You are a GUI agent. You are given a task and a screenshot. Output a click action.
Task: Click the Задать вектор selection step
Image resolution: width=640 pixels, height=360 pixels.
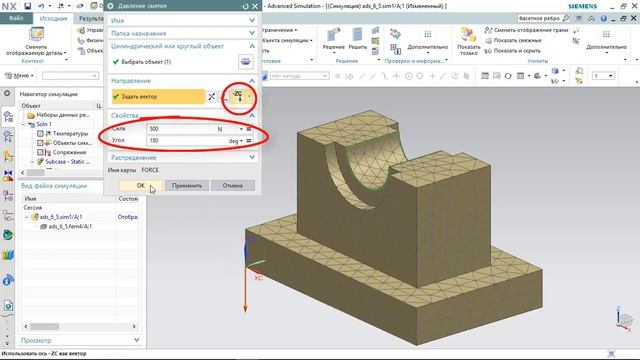click(158, 97)
